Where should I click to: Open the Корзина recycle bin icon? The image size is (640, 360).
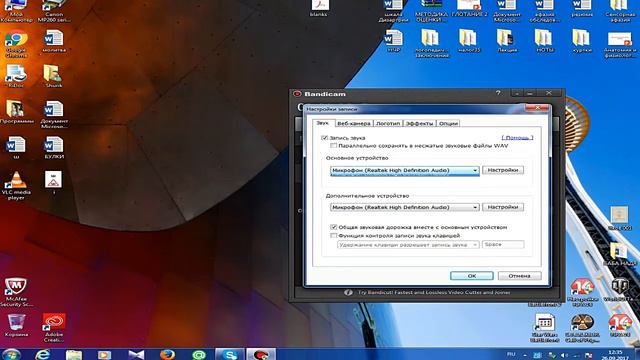click(x=16, y=325)
